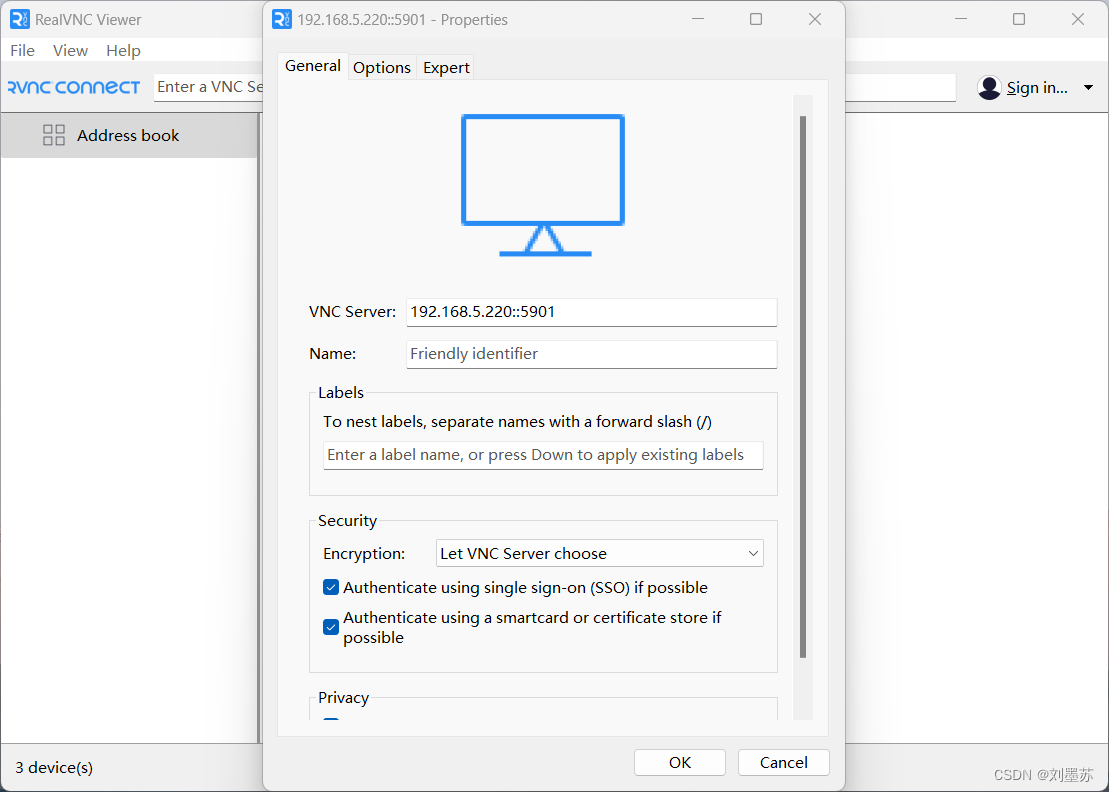This screenshot has width=1109, height=792.
Task: Switch to the General tab
Action: click(x=313, y=66)
